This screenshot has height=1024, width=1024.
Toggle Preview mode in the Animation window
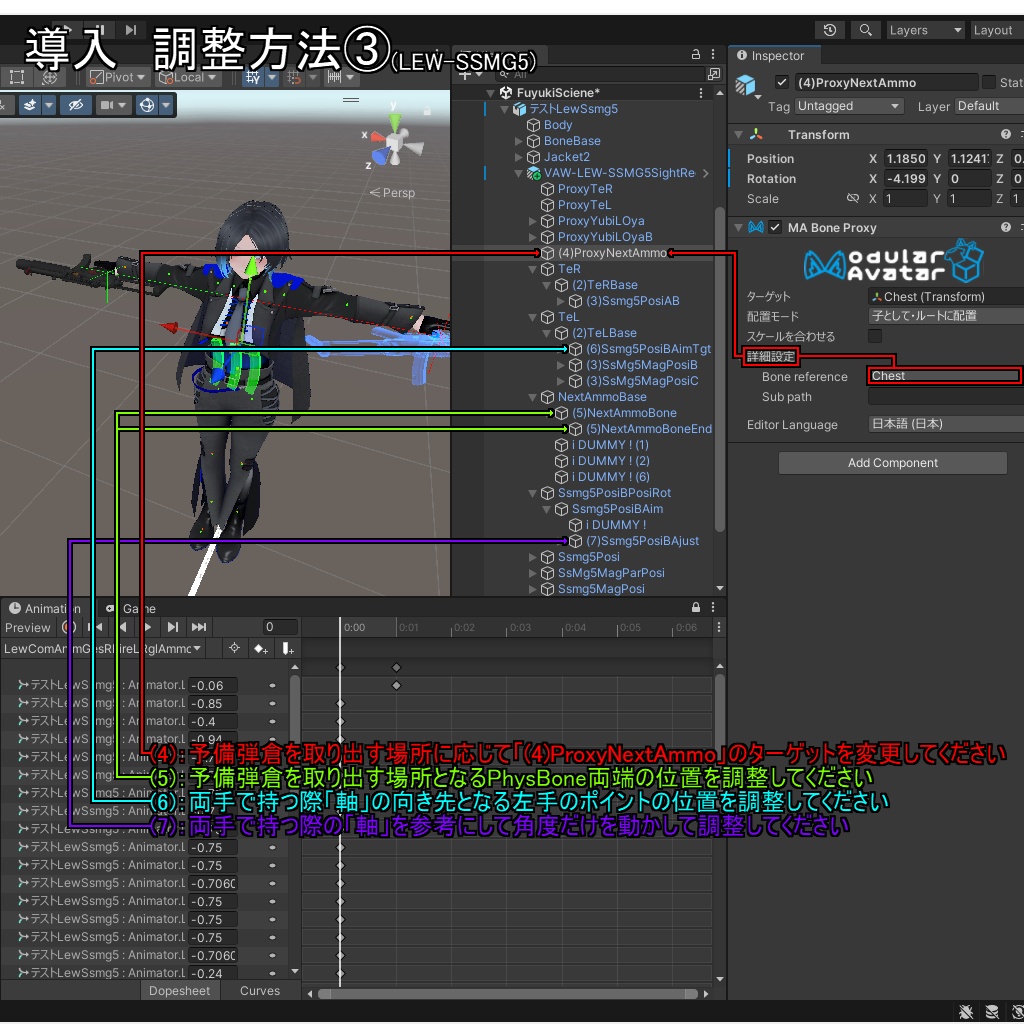[x=27, y=628]
